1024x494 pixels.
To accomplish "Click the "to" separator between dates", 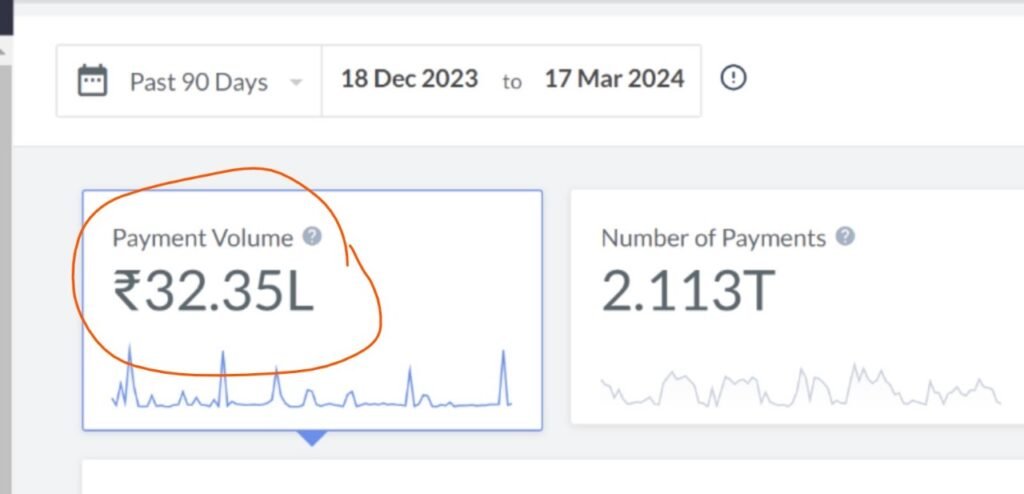I will [511, 82].
